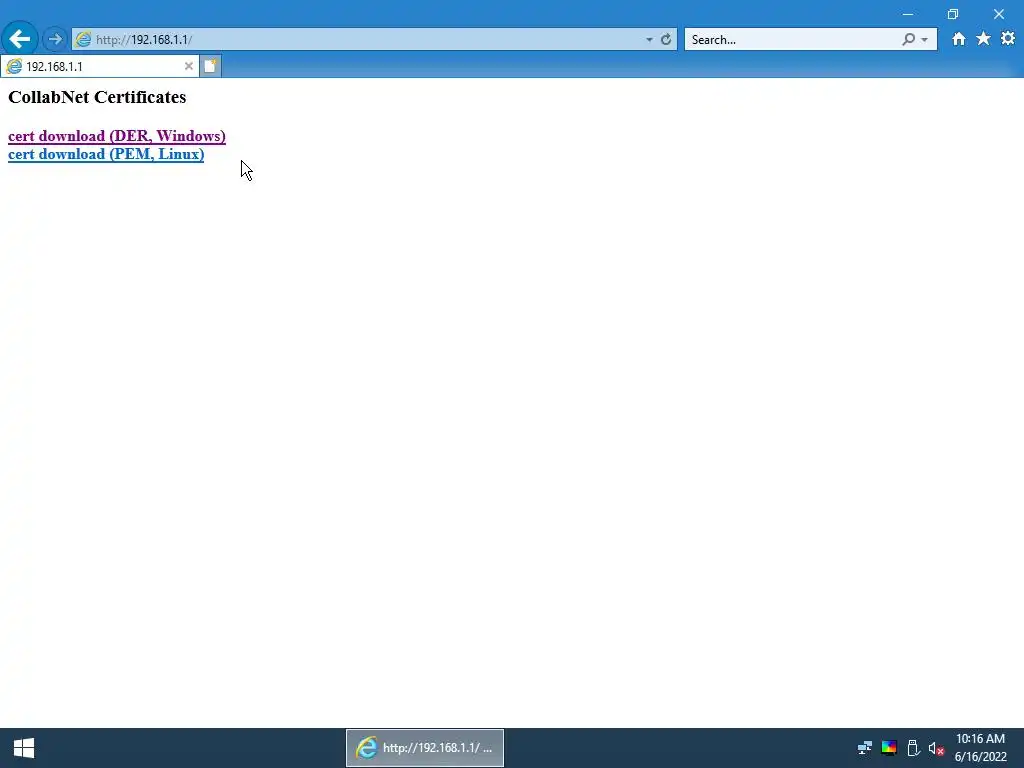The width and height of the screenshot is (1024, 768).
Task: Click the USB safely remove hardware tray icon
Action: pos(913,748)
